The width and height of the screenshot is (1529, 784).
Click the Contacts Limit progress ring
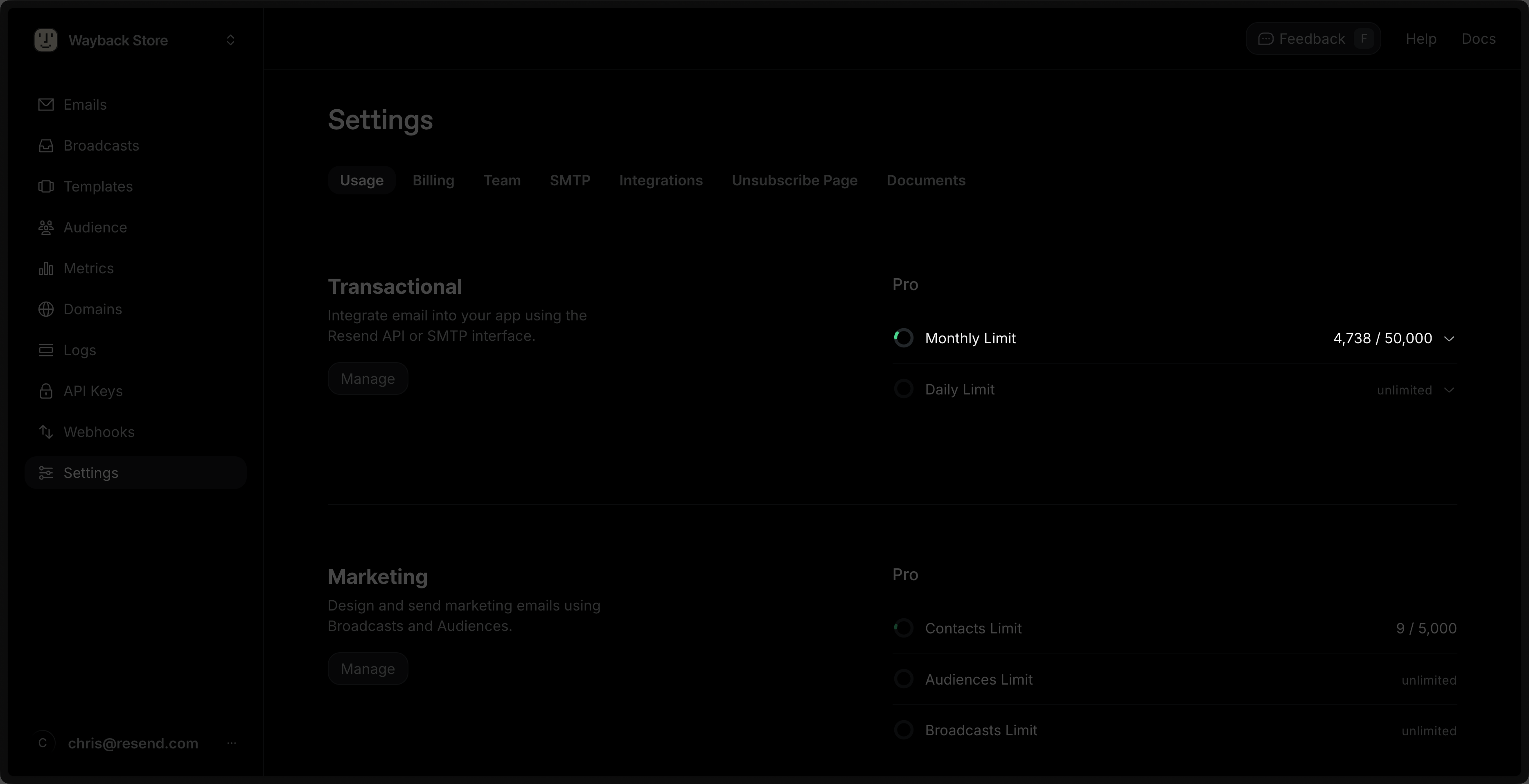click(x=903, y=628)
